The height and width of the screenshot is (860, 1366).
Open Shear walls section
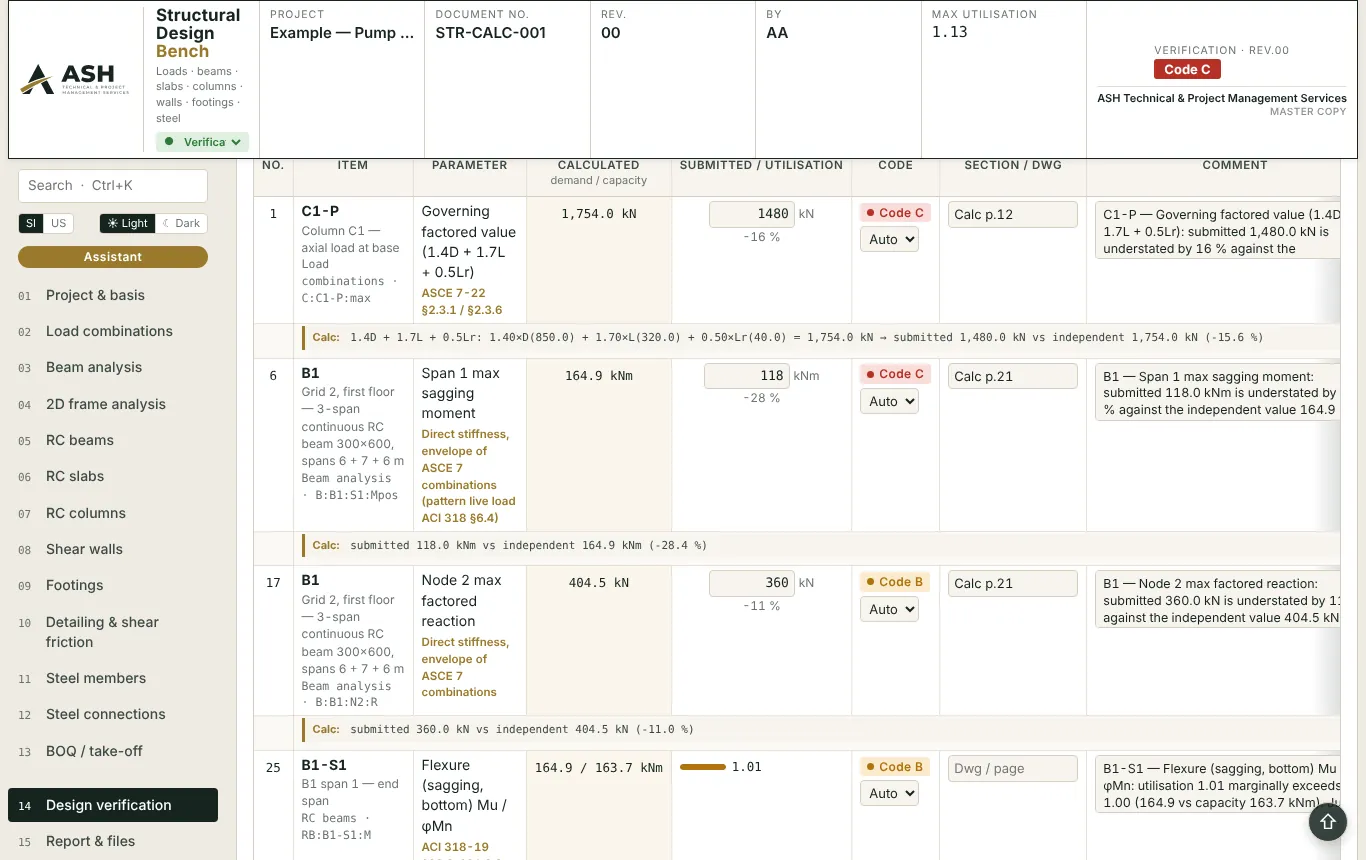[x=113, y=549]
